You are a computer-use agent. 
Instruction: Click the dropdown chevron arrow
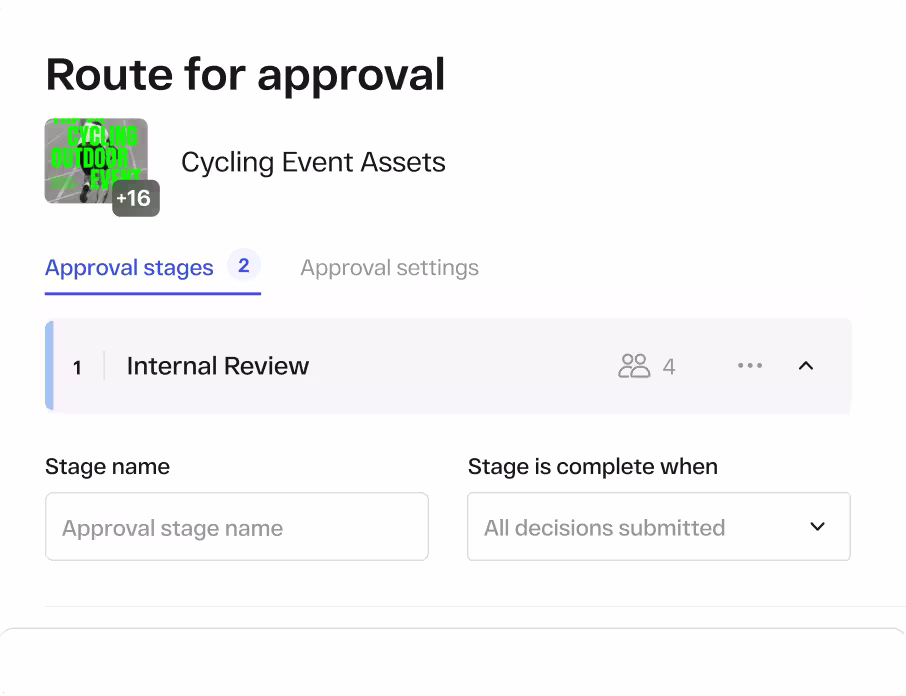coord(817,527)
